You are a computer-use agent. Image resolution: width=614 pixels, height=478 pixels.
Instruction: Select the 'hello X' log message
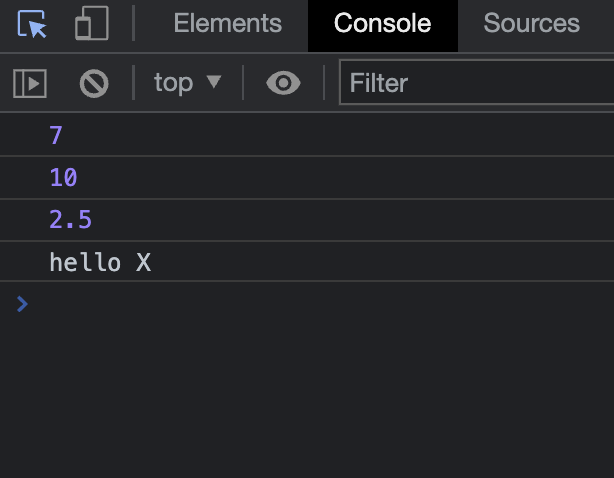[x=100, y=263]
